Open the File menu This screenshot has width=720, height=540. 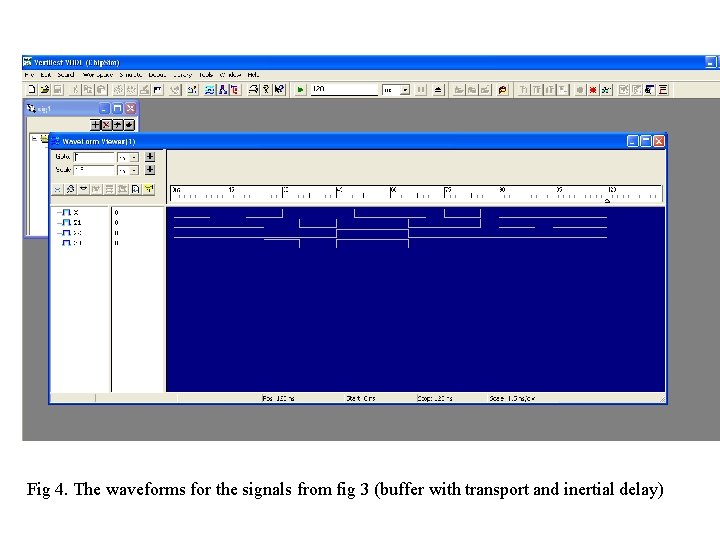pos(29,75)
